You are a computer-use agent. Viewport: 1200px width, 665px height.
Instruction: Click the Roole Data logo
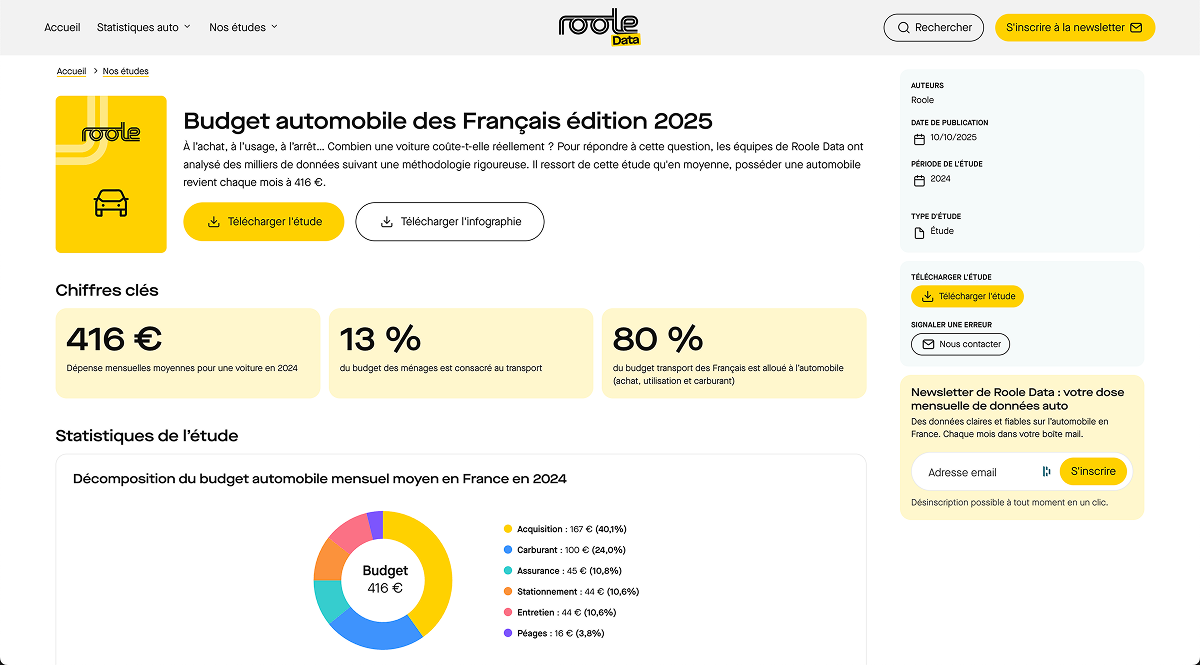(599, 27)
